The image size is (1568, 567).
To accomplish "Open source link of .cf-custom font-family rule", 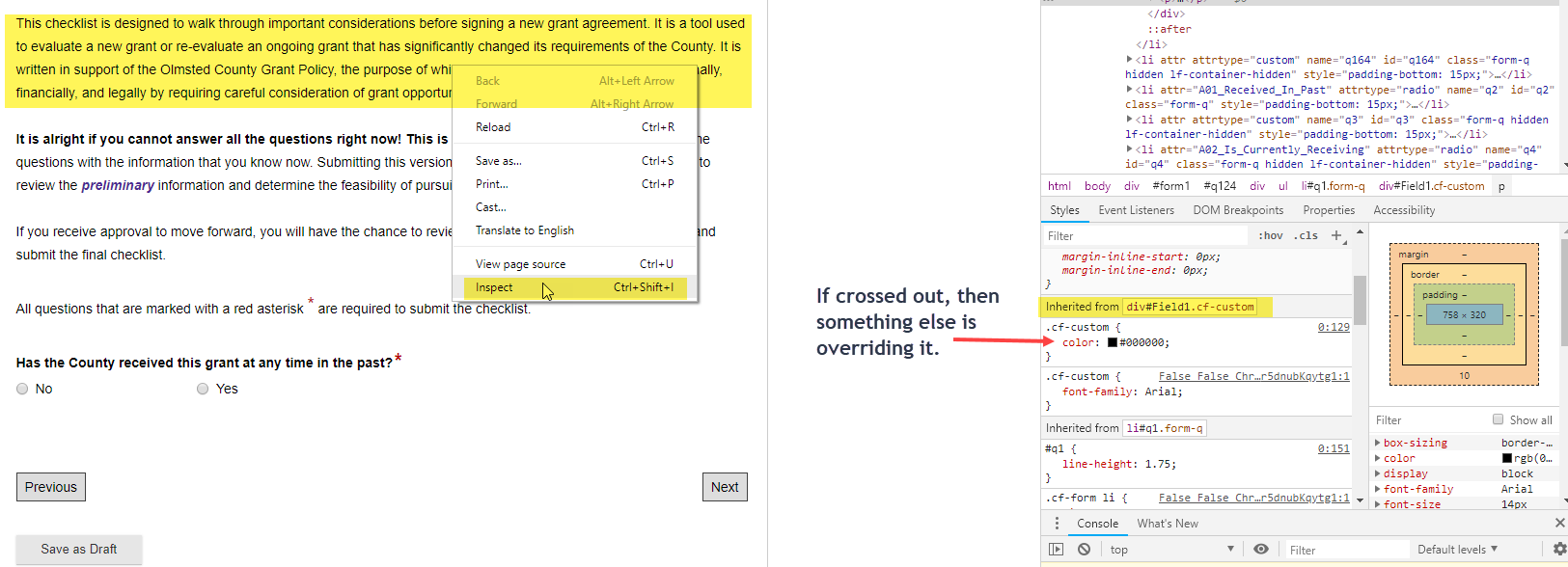I will click(1253, 377).
